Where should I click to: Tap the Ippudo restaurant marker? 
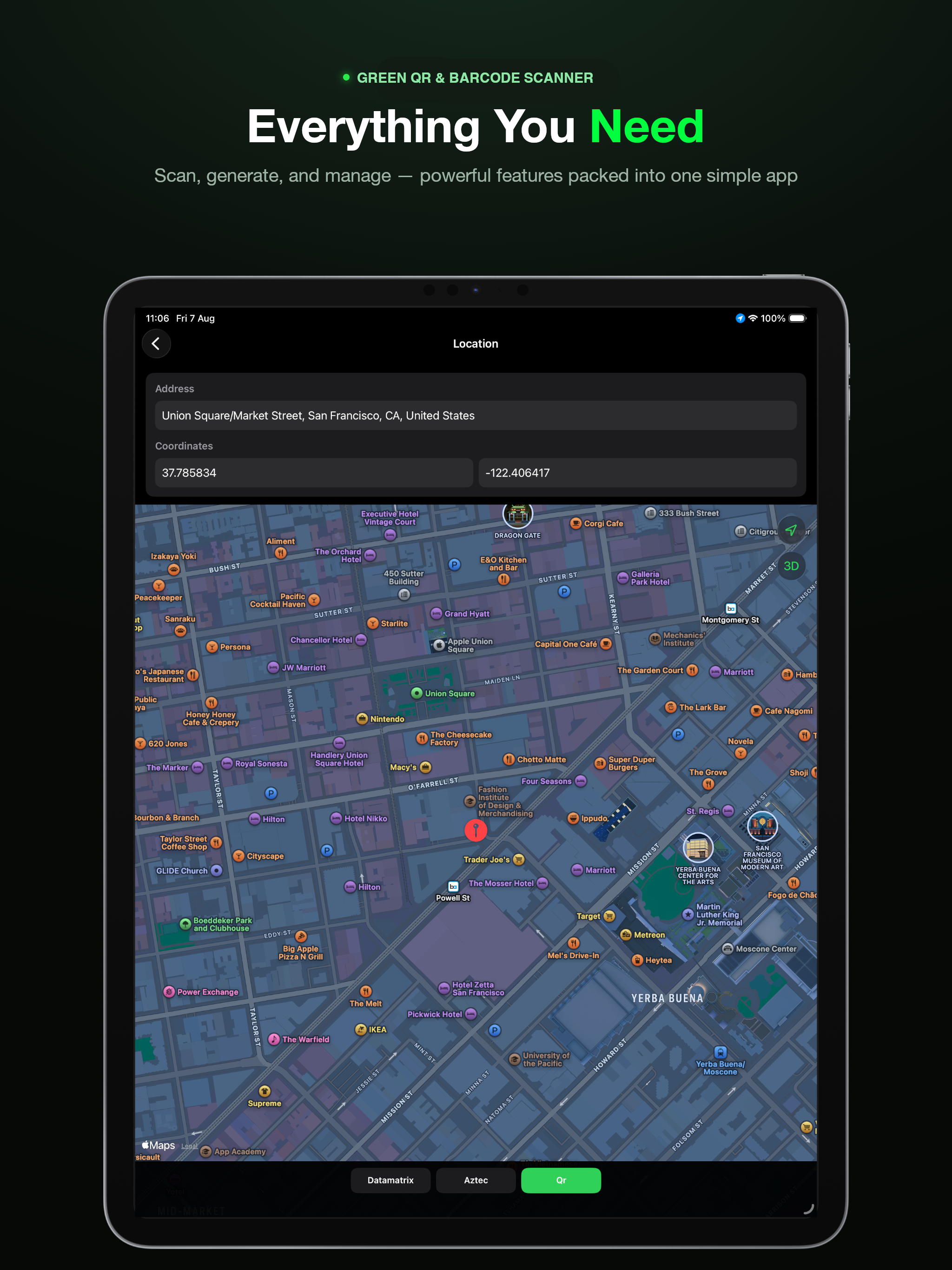click(x=573, y=819)
